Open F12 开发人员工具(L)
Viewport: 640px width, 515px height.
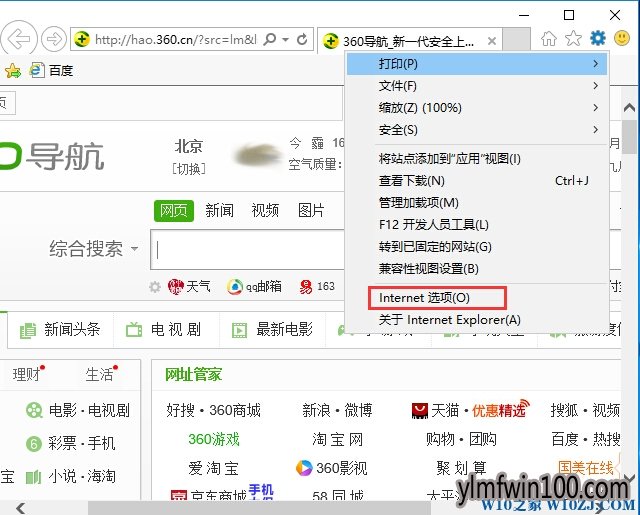(477, 224)
